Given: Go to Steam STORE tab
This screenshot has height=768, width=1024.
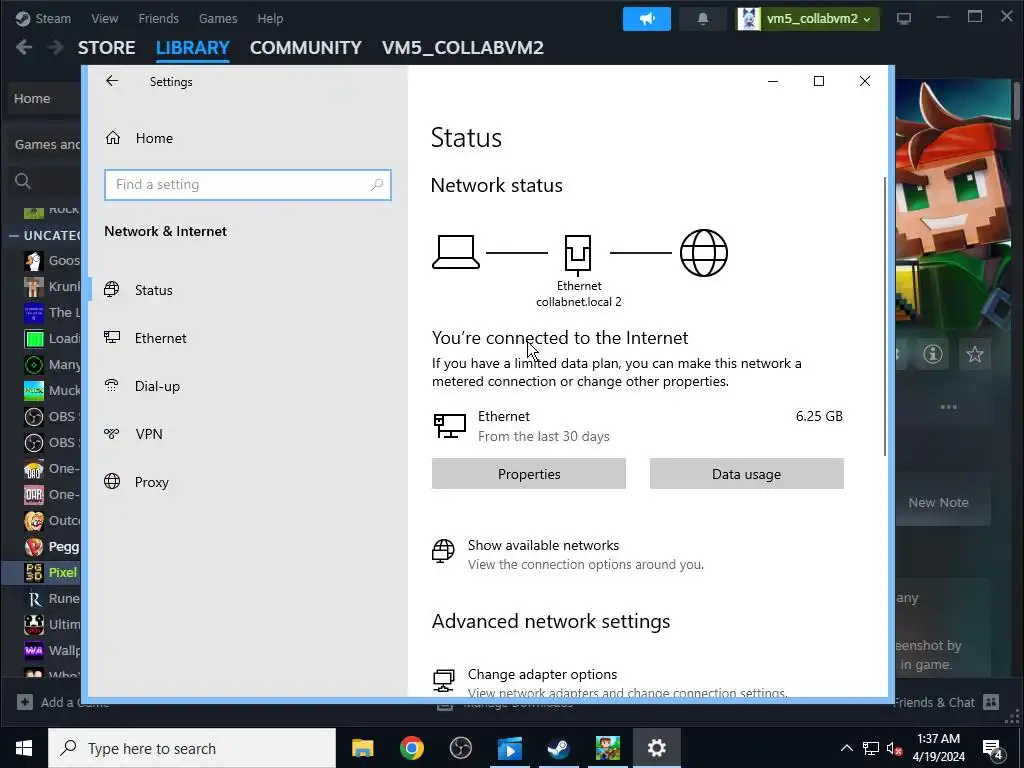Looking at the screenshot, I should click(106, 48).
